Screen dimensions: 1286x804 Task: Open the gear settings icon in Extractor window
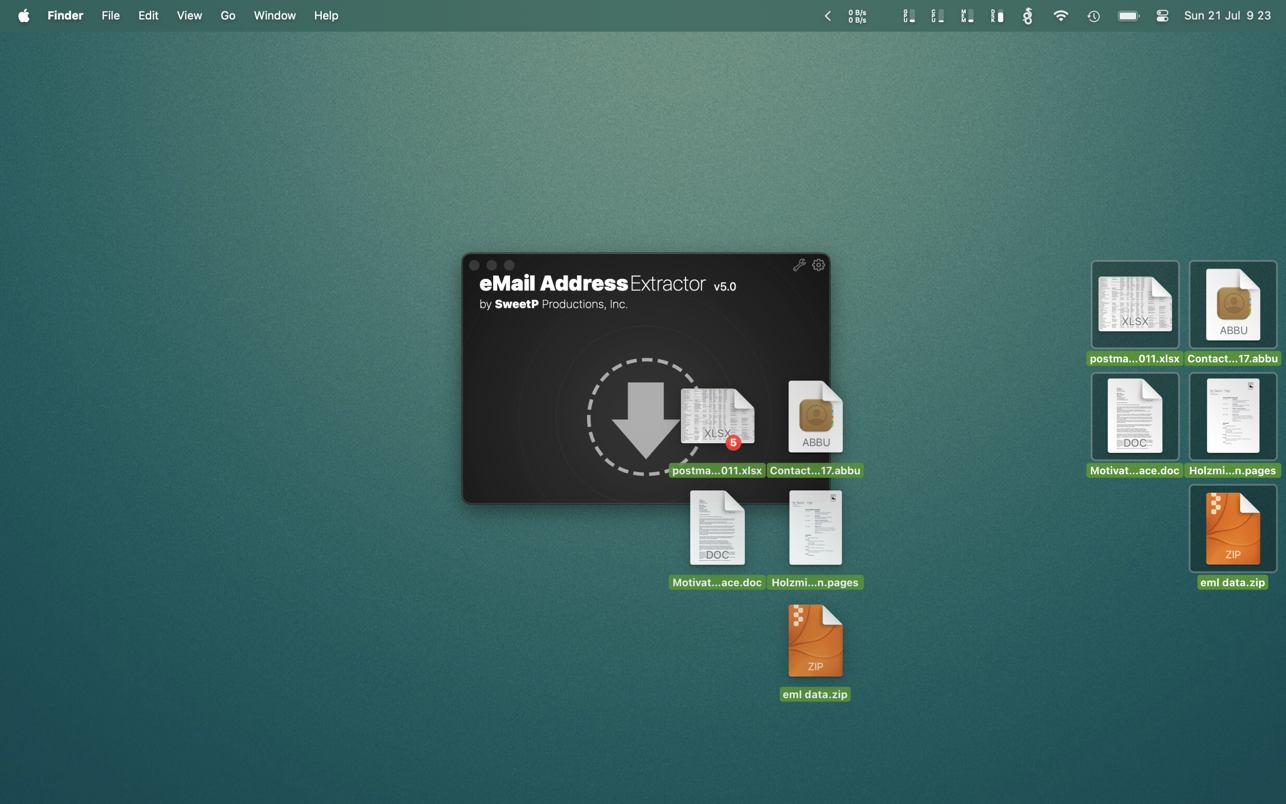tap(819, 265)
